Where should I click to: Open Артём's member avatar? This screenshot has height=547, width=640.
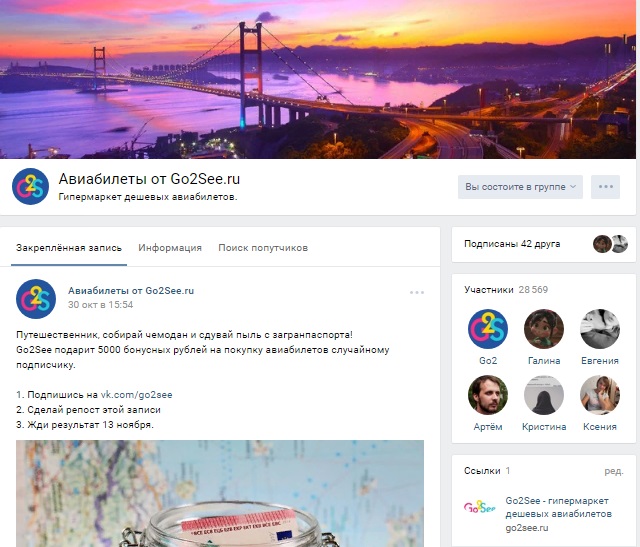click(488, 395)
